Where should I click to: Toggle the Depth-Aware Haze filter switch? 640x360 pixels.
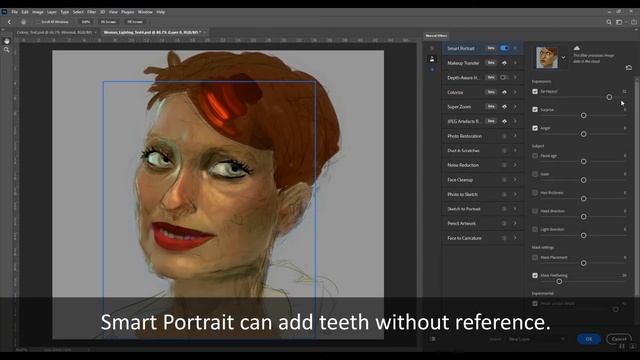tap(504, 78)
